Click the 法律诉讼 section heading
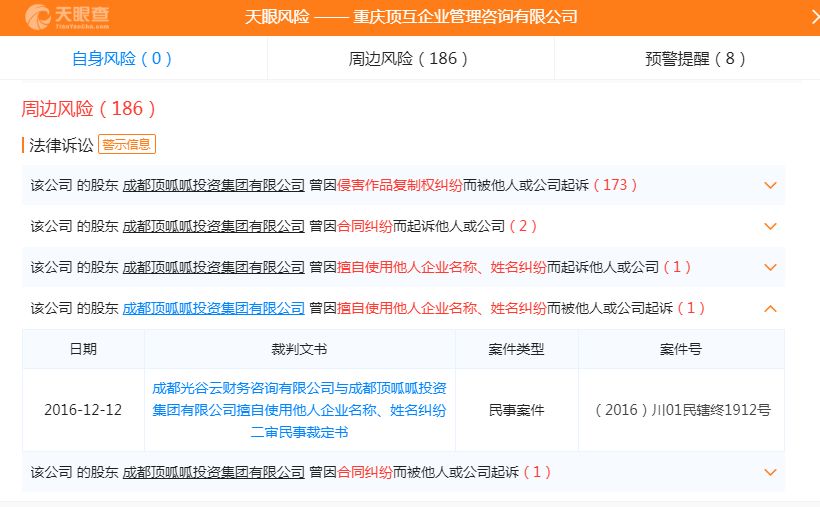This screenshot has width=820, height=507. (61, 145)
